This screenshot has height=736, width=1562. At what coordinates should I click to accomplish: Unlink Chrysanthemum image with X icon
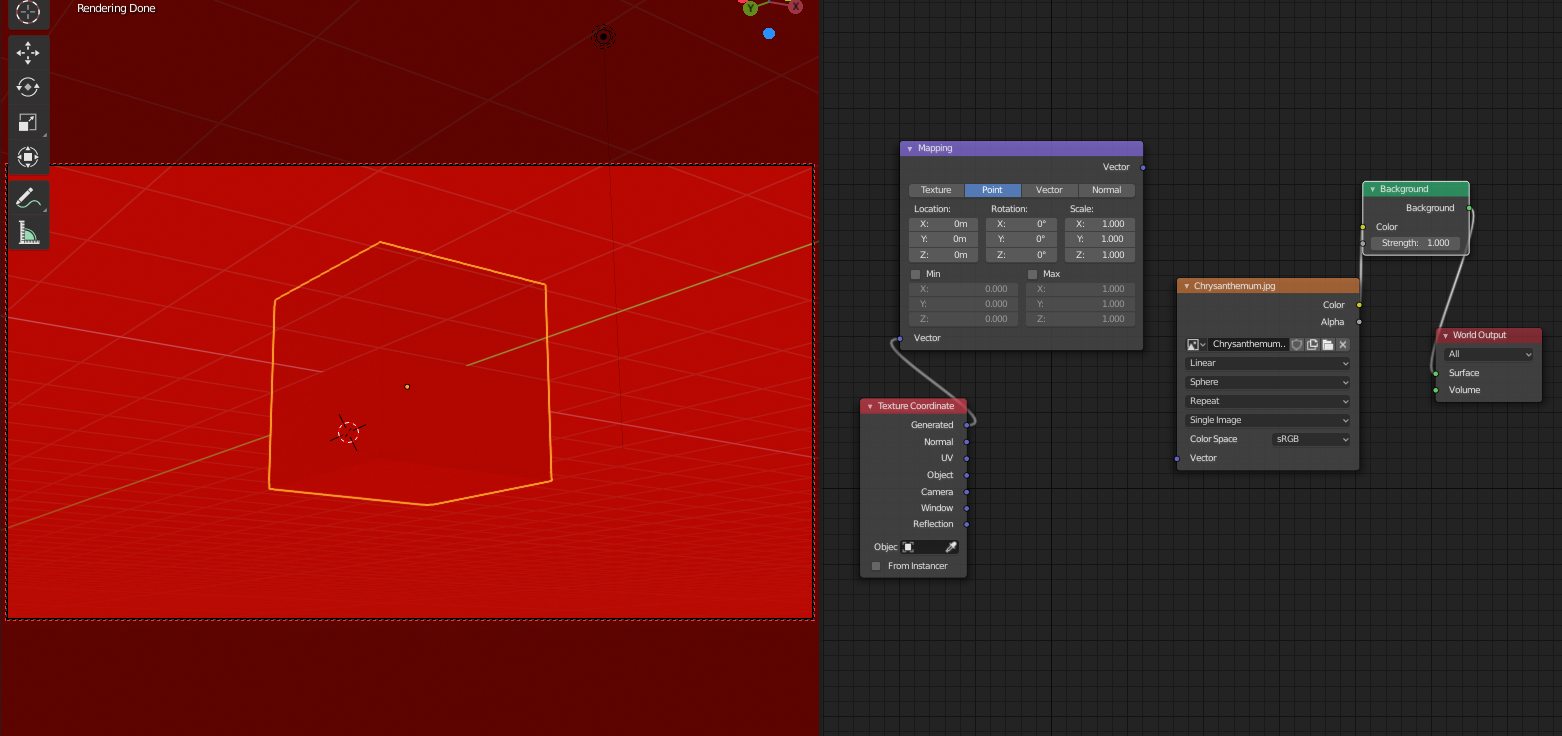(x=1343, y=344)
